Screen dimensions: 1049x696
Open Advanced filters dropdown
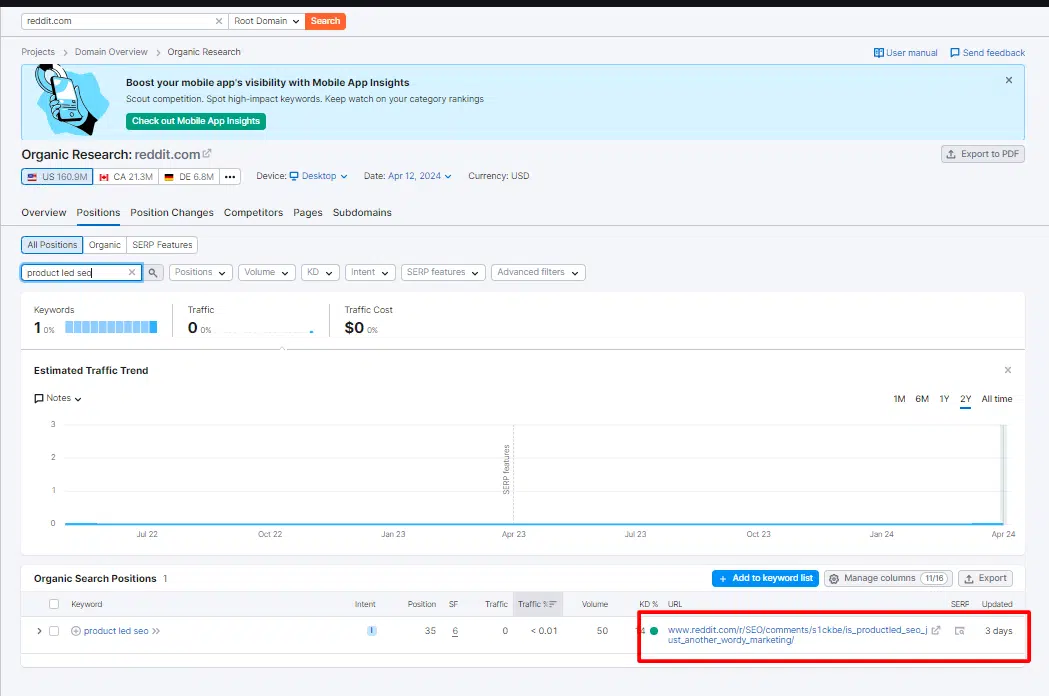[538, 272]
